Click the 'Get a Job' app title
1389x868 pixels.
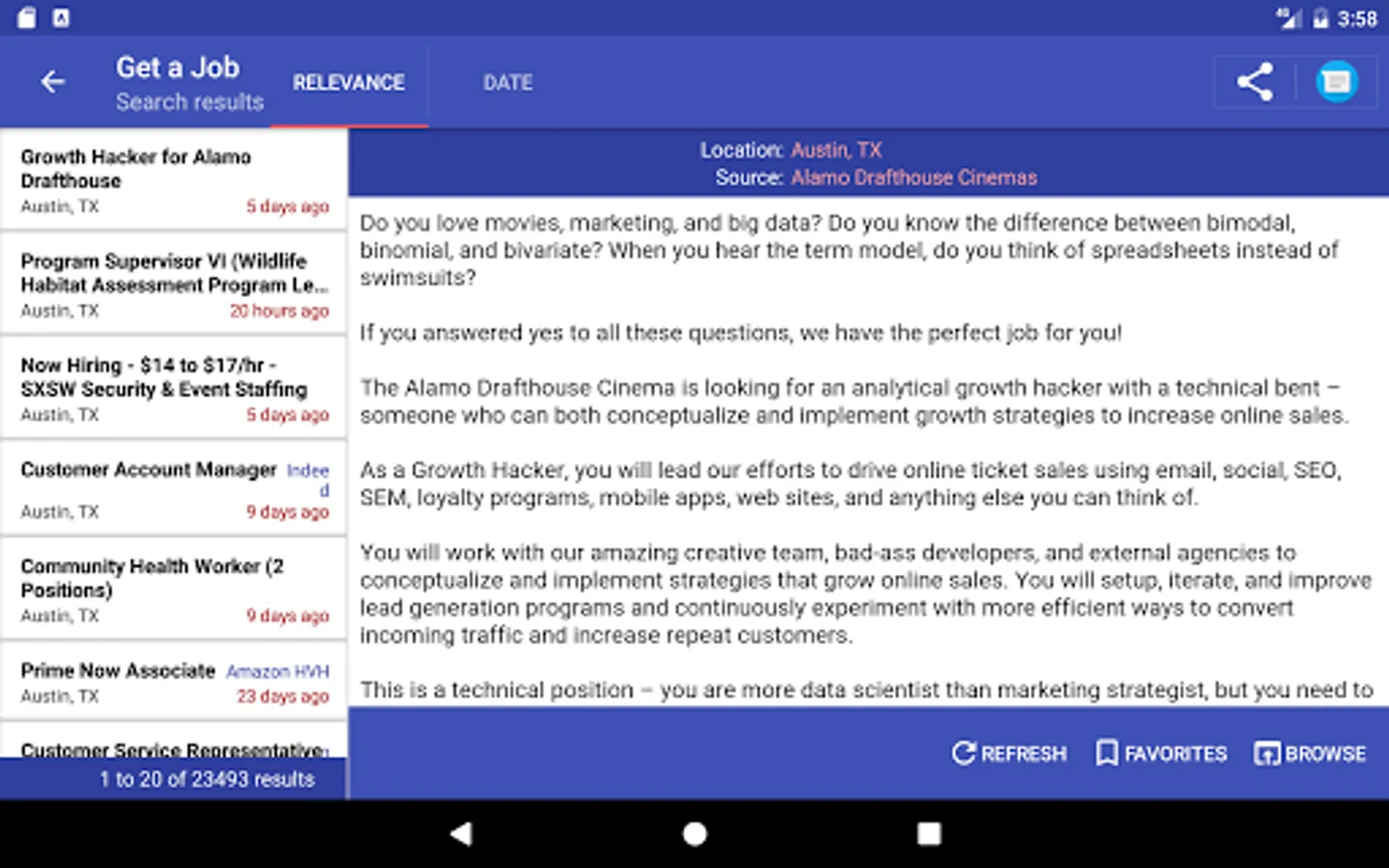[177, 68]
